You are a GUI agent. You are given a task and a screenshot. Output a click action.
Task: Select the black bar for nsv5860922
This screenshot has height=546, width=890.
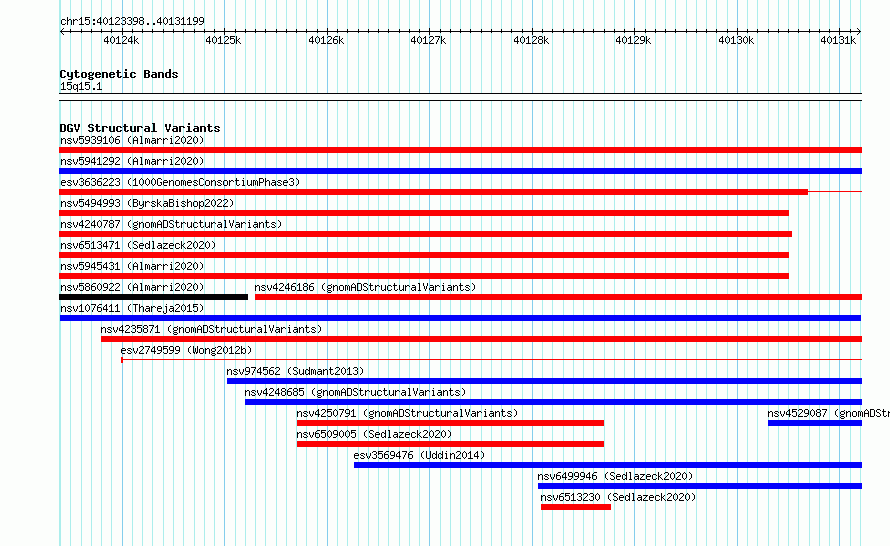click(x=153, y=297)
